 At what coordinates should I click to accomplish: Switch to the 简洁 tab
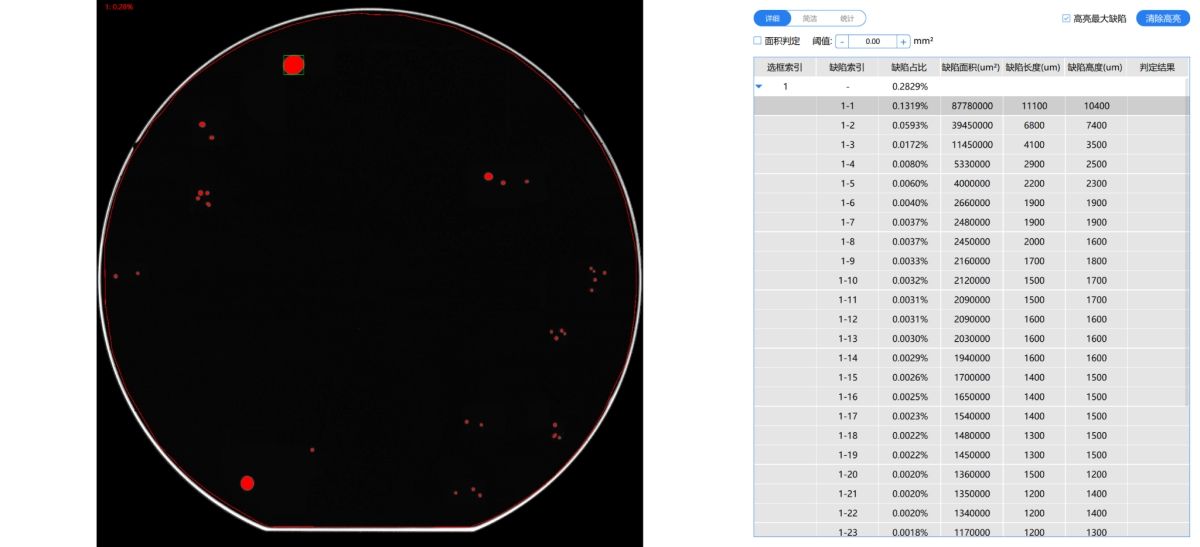(809, 18)
